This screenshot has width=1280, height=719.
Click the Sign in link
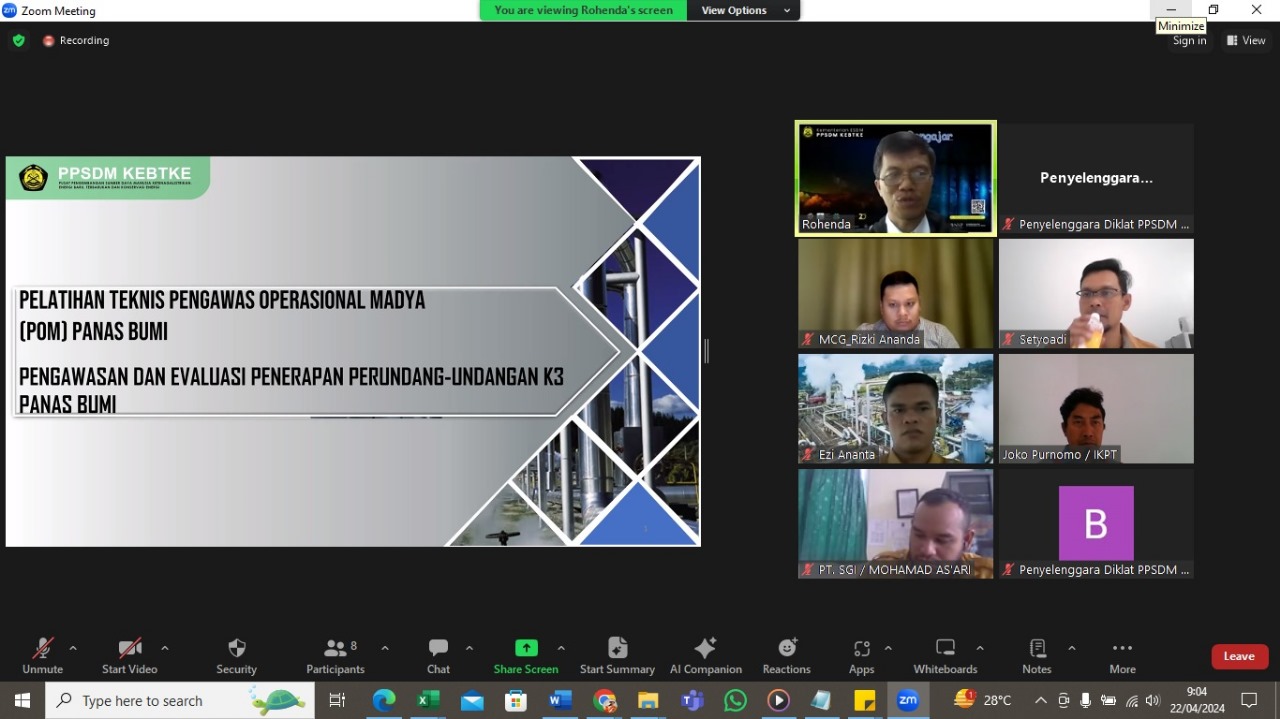(1189, 41)
